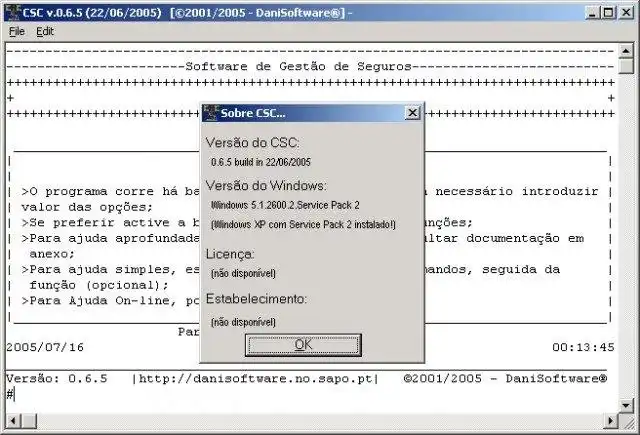Close the Sobre CSC dialog
This screenshot has height=435, width=640.
413,113
